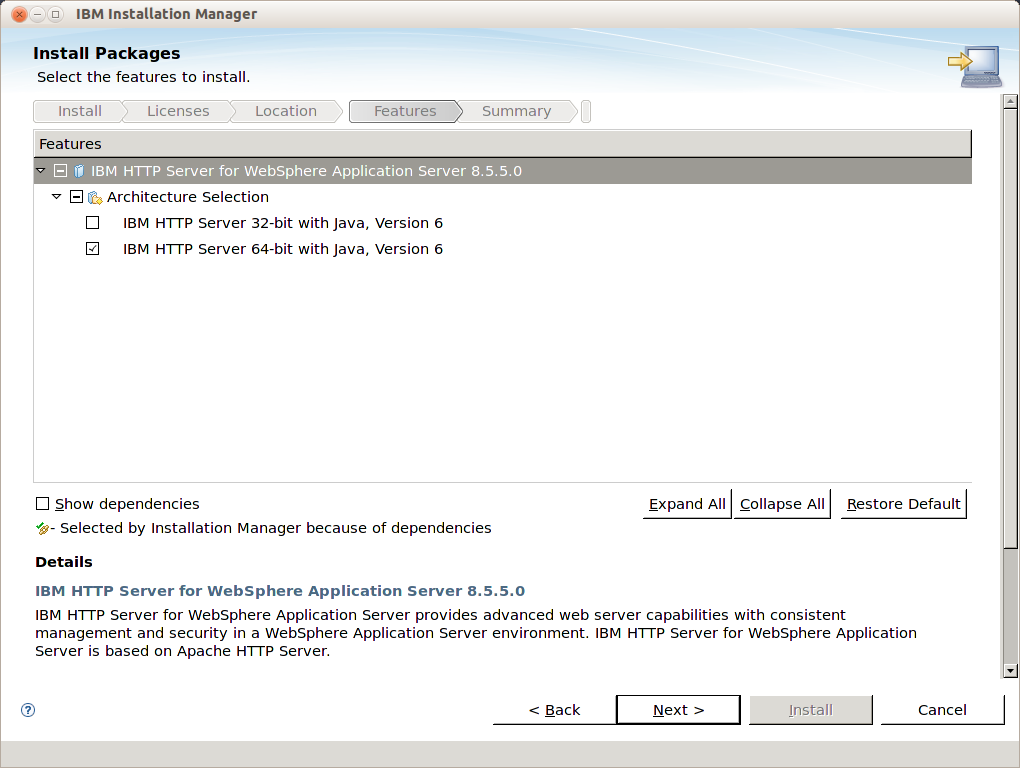Toggle the IBM HTTP Server package checkbox
The height and width of the screenshot is (768, 1020).
[60, 171]
